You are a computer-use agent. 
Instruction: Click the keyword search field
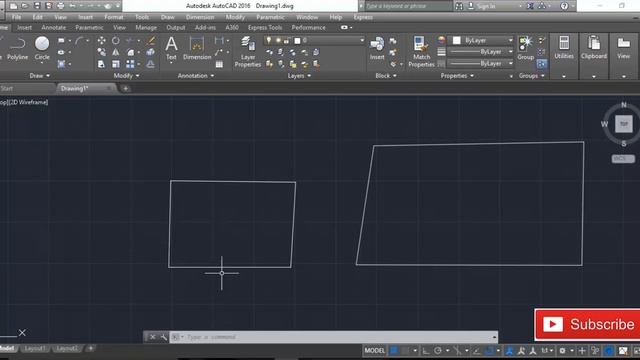408,6
